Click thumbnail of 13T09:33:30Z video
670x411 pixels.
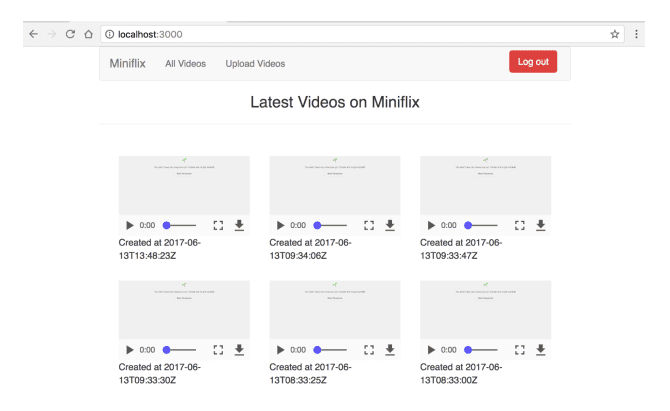pyautogui.click(x=184, y=310)
